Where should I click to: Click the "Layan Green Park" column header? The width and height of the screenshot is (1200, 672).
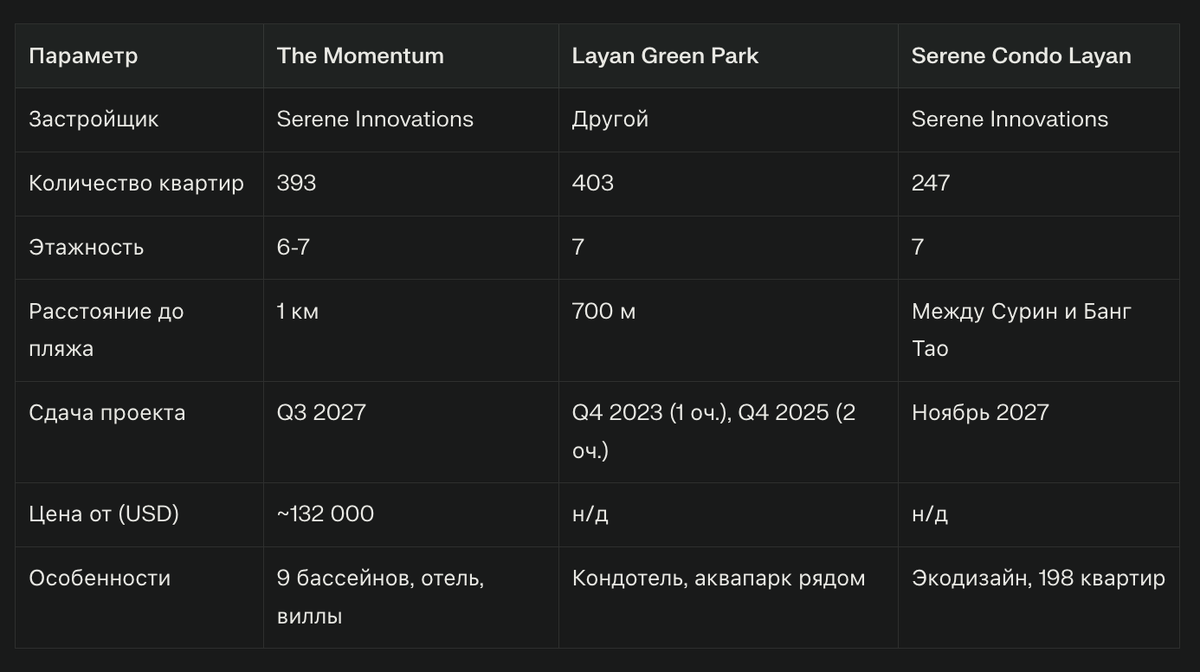pos(665,56)
